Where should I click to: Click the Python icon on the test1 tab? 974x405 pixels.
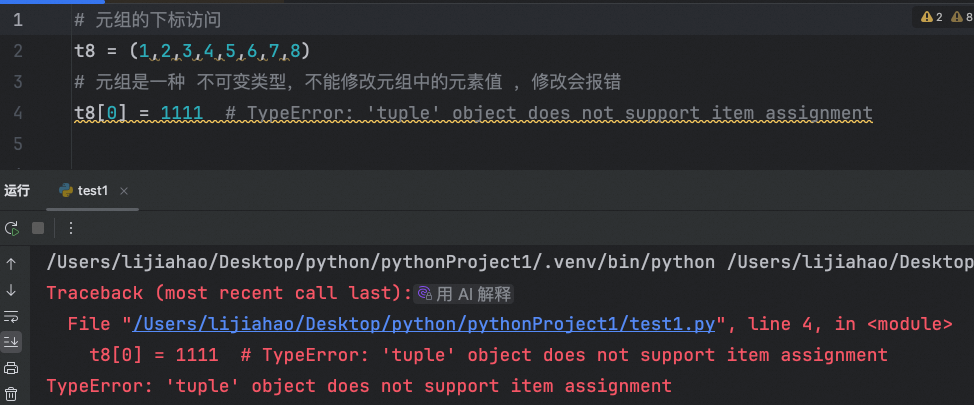pyautogui.click(x=66, y=191)
